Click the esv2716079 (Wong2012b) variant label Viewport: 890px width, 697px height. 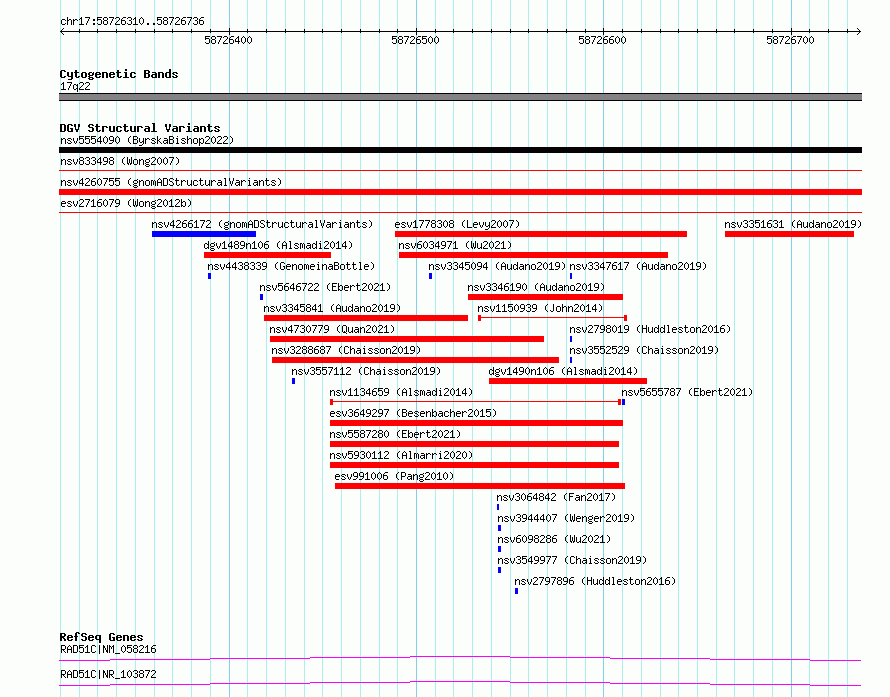click(126, 203)
